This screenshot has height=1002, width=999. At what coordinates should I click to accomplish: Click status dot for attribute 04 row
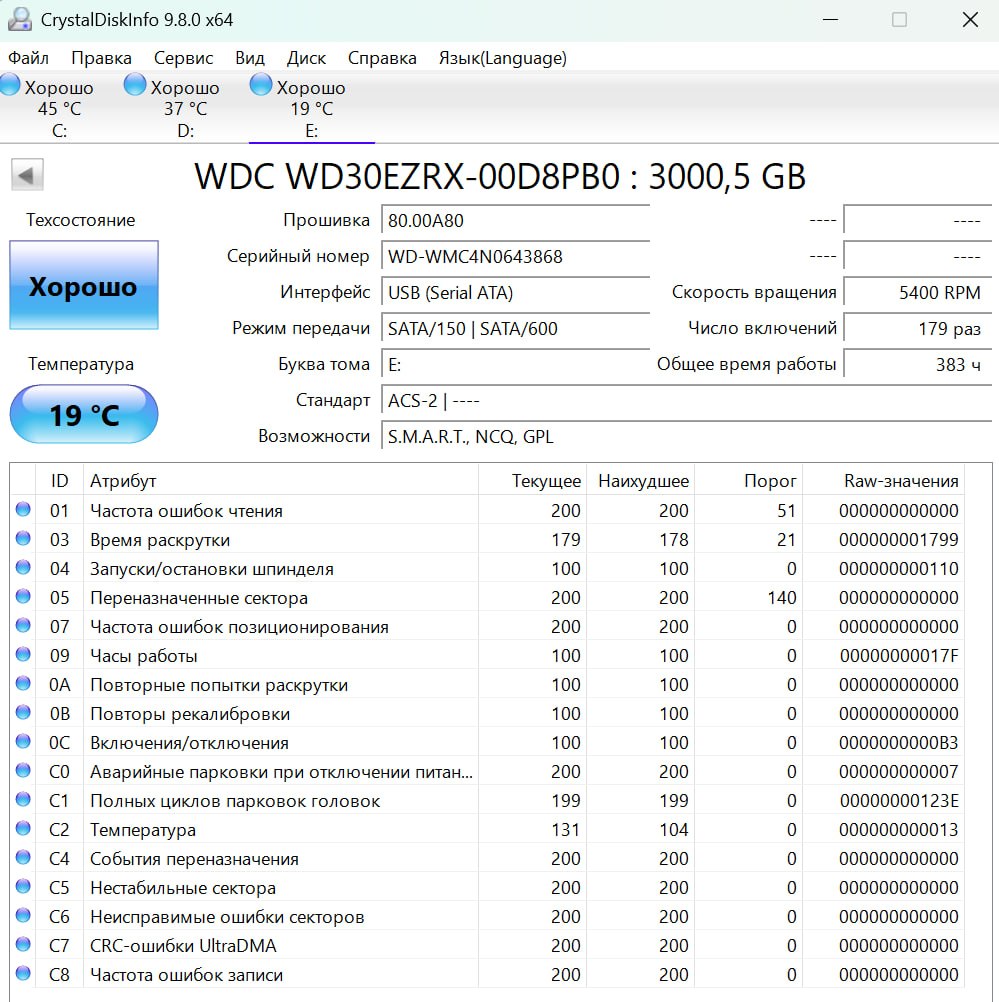pos(23,567)
